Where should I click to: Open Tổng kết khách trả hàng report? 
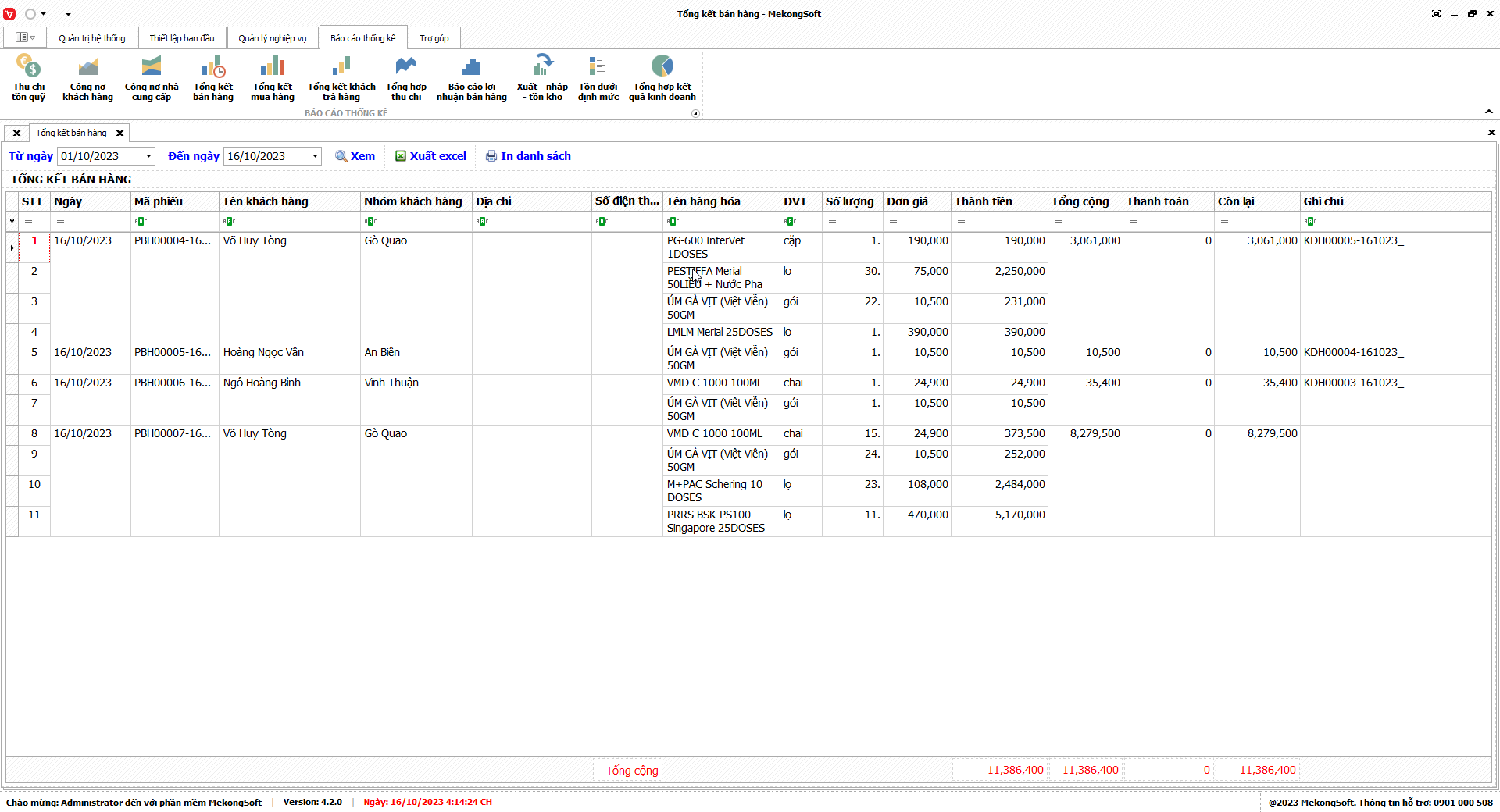(341, 77)
